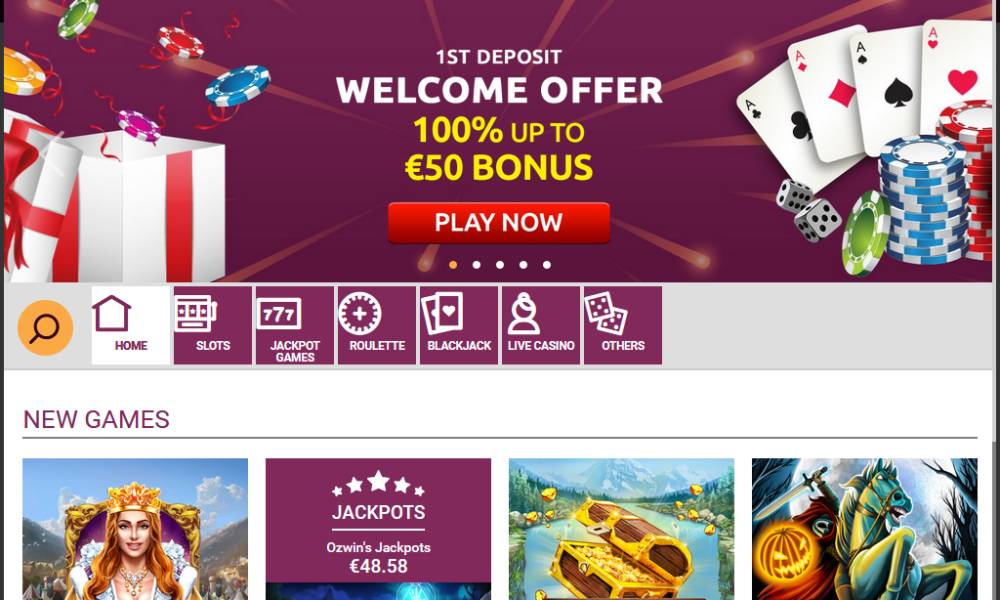The width and height of the screenshot is (1000, 600).
Task: Jump to the fifth banner slide dot
Action: [x=547, y=265]
